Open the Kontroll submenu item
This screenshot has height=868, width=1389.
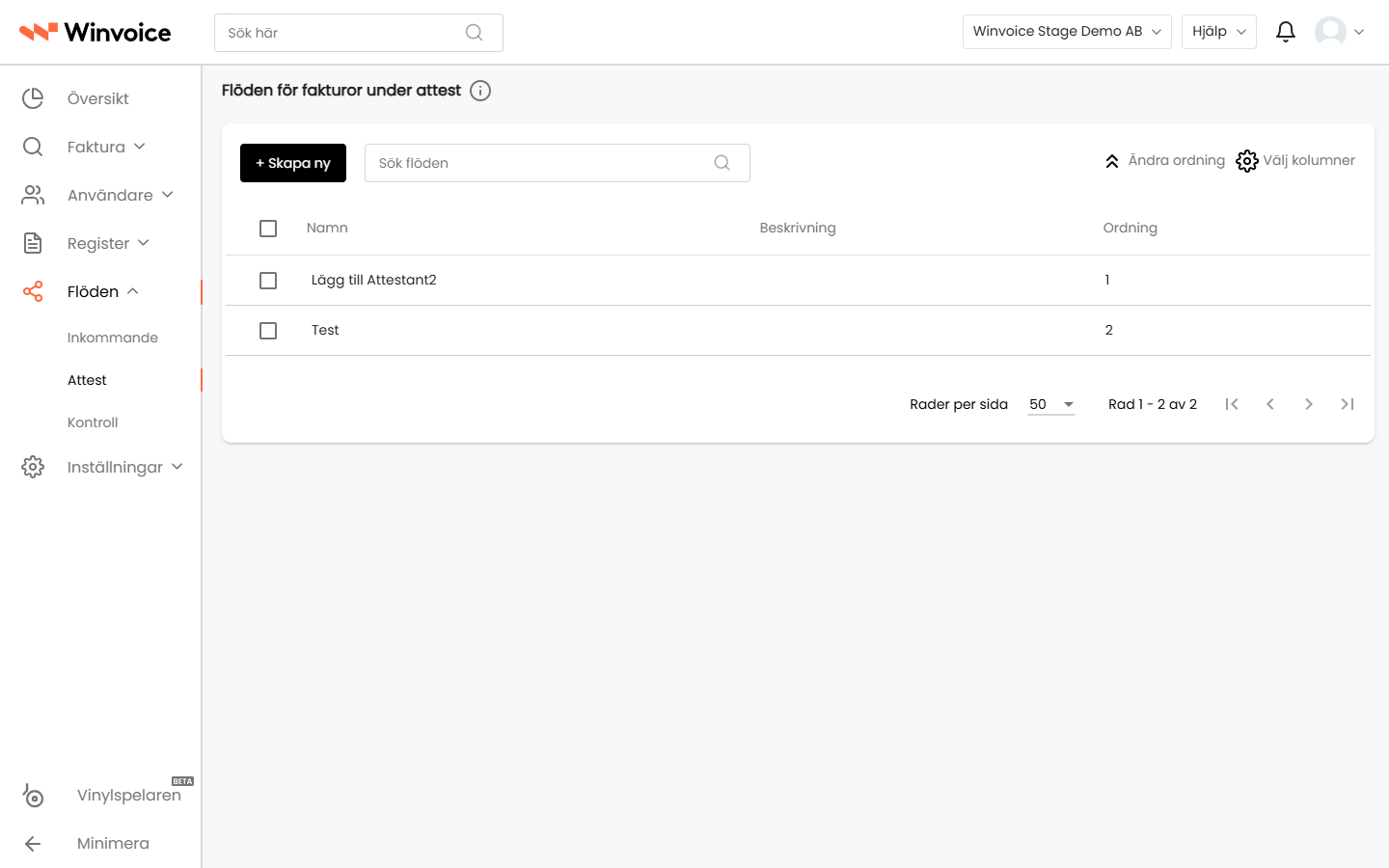(93, 422)
